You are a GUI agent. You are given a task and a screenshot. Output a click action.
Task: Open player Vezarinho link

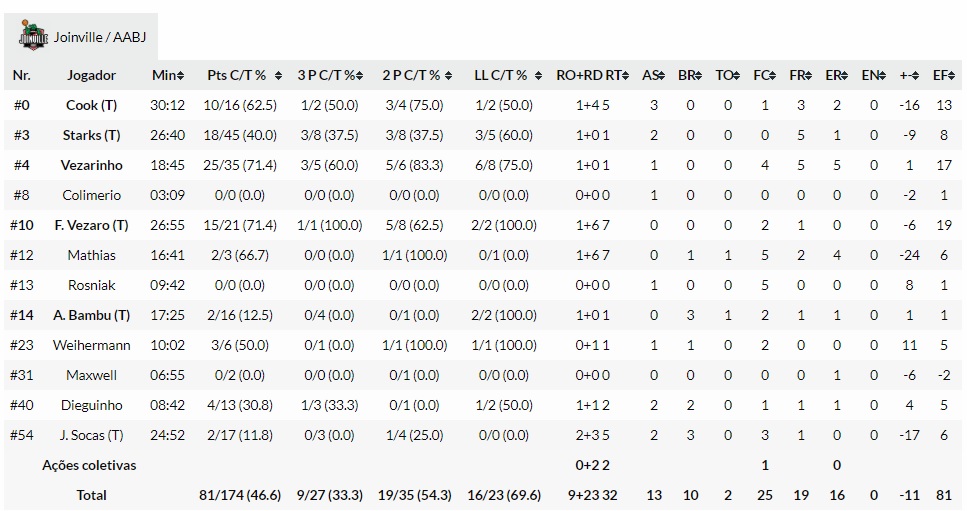coord(92,165)
